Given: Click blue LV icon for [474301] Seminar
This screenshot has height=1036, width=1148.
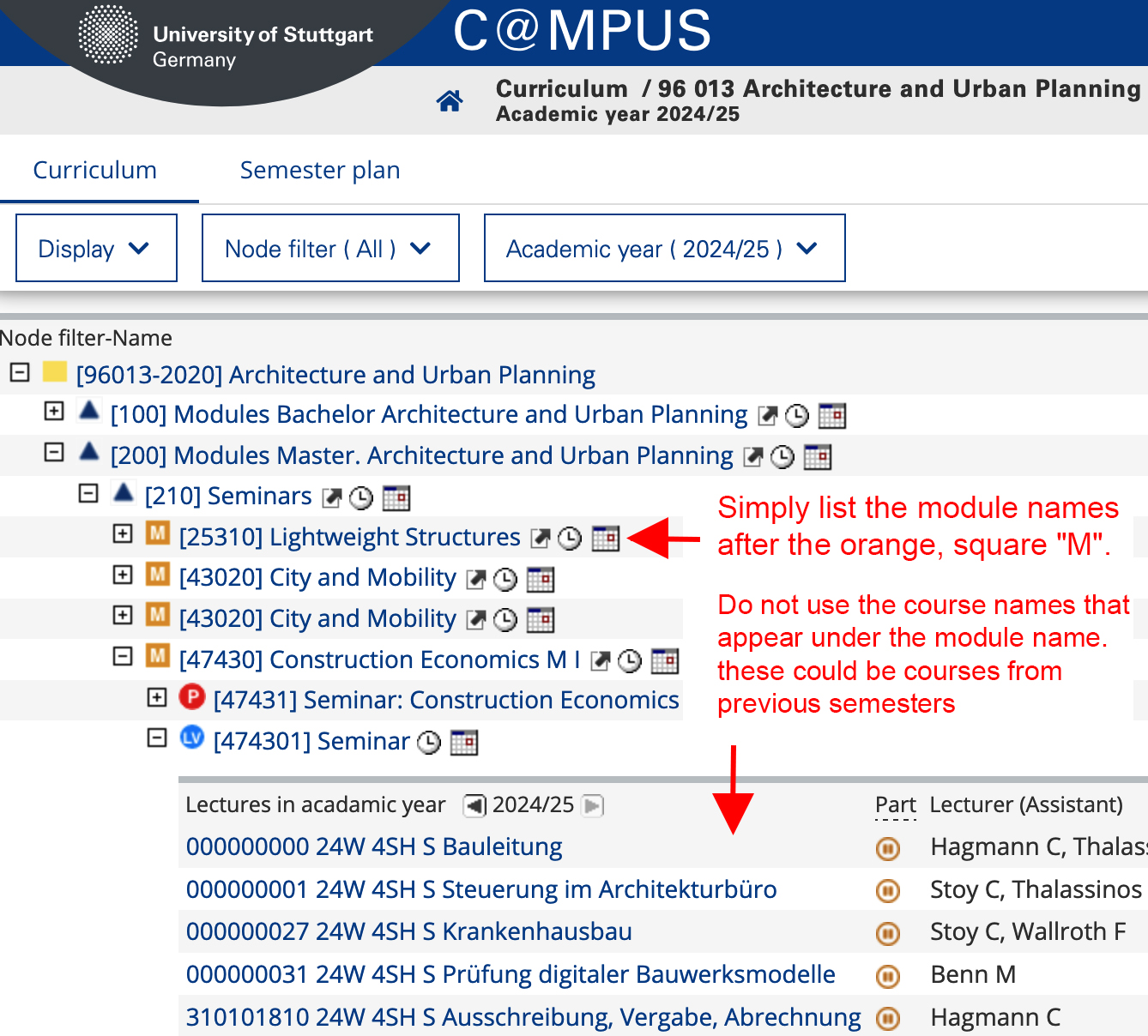Looking at the screenshot, I should coord(192,737).
